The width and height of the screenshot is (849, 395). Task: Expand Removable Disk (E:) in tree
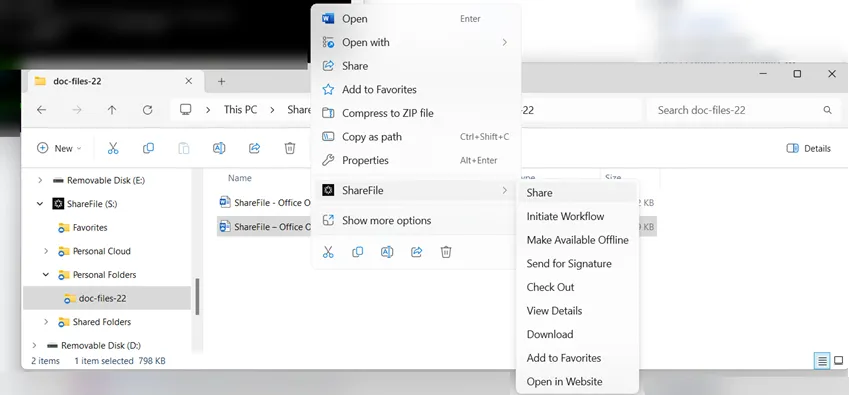pos(40,180)
